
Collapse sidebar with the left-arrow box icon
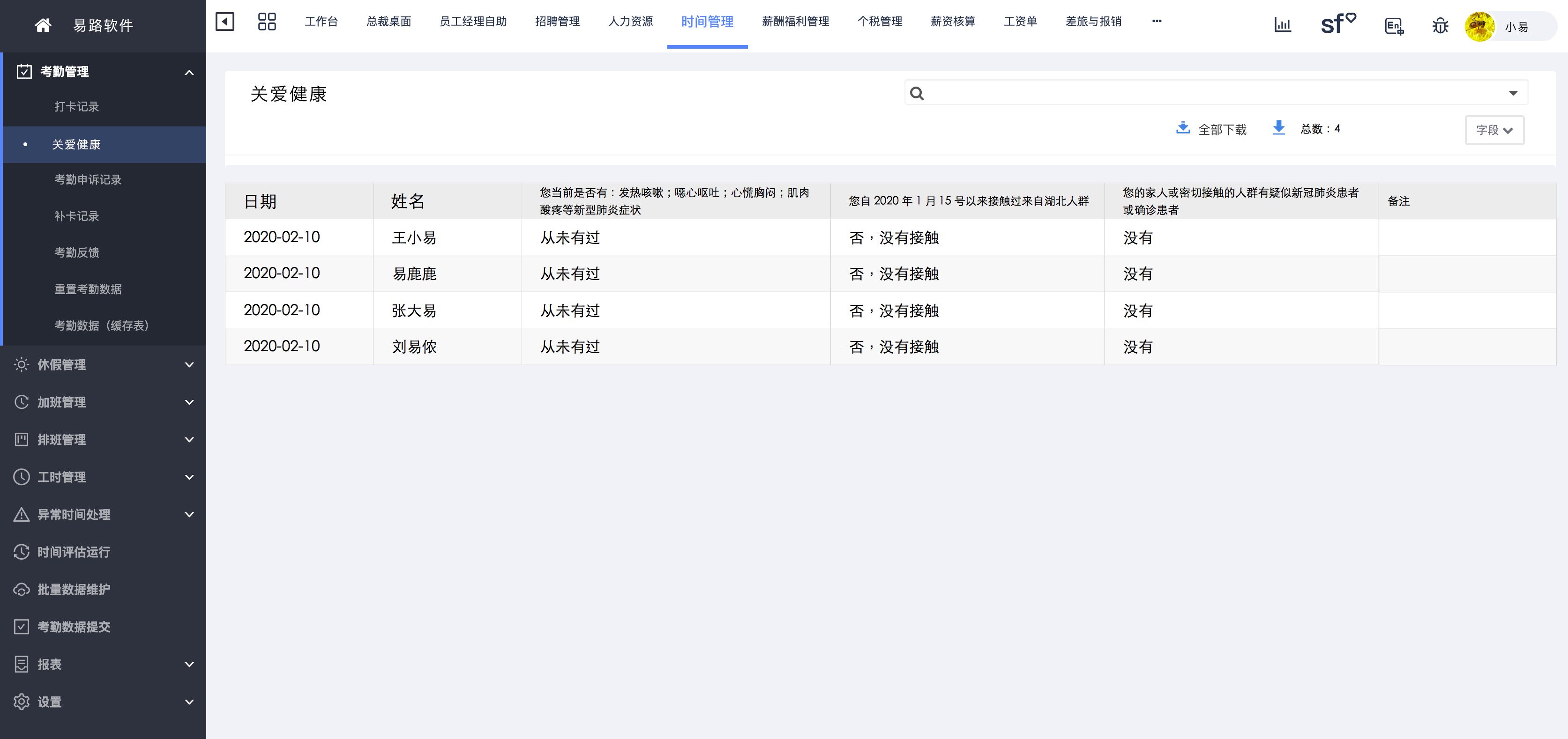point(224,22)
